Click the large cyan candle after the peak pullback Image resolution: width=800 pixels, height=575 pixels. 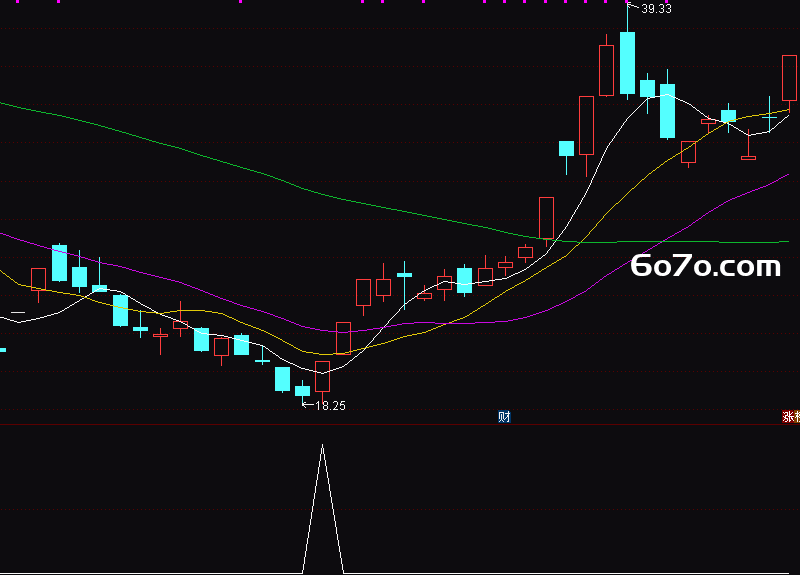click(667, 111)
